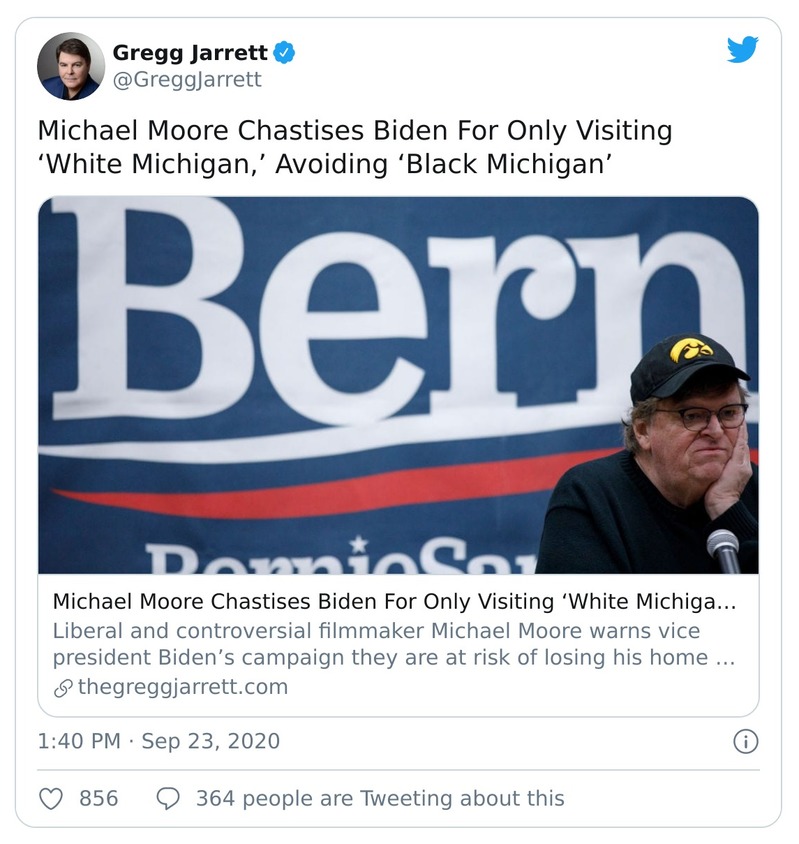Viewport: 799px width, 844px height.
Task: Click the 856 likes count
Action: [98, 798]
